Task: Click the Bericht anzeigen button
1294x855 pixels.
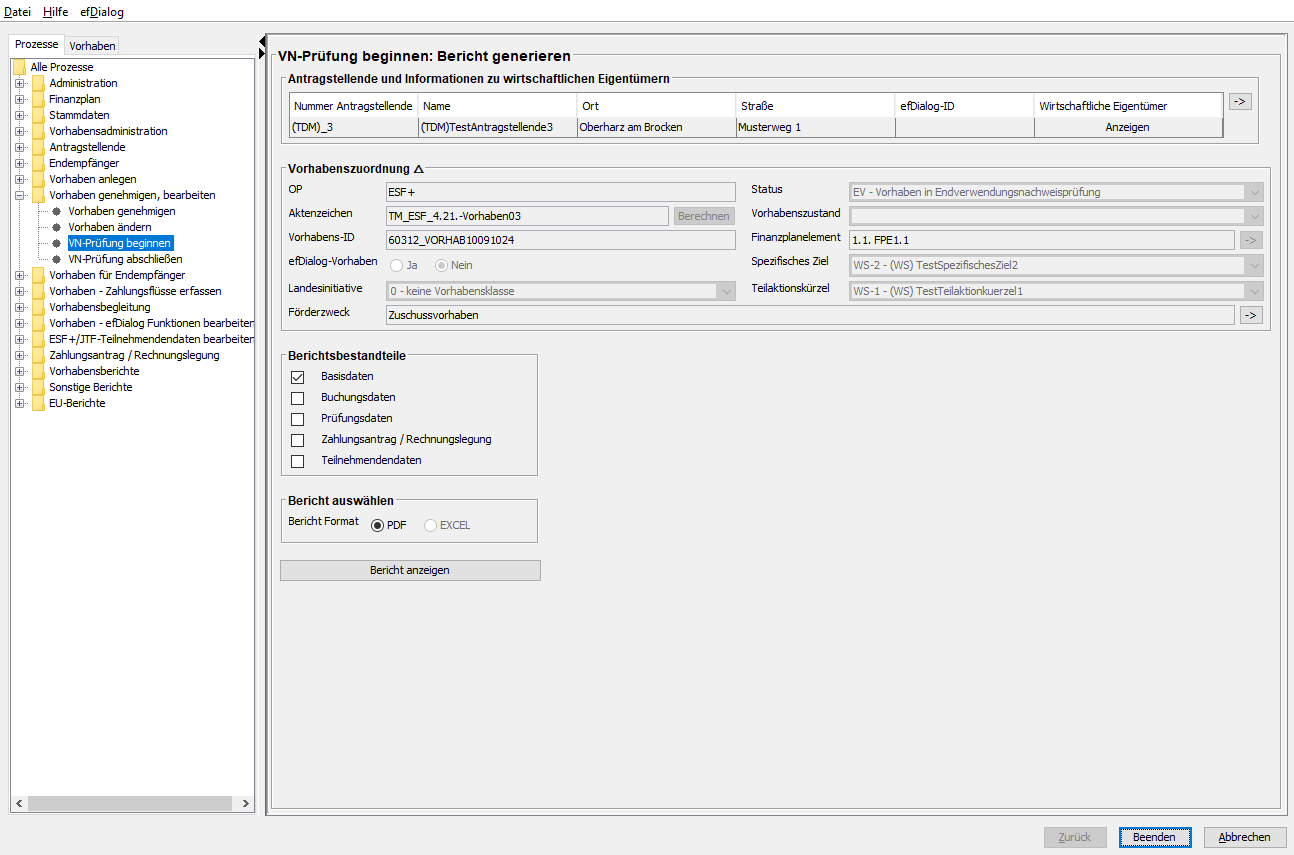Action: pos(410,570)
